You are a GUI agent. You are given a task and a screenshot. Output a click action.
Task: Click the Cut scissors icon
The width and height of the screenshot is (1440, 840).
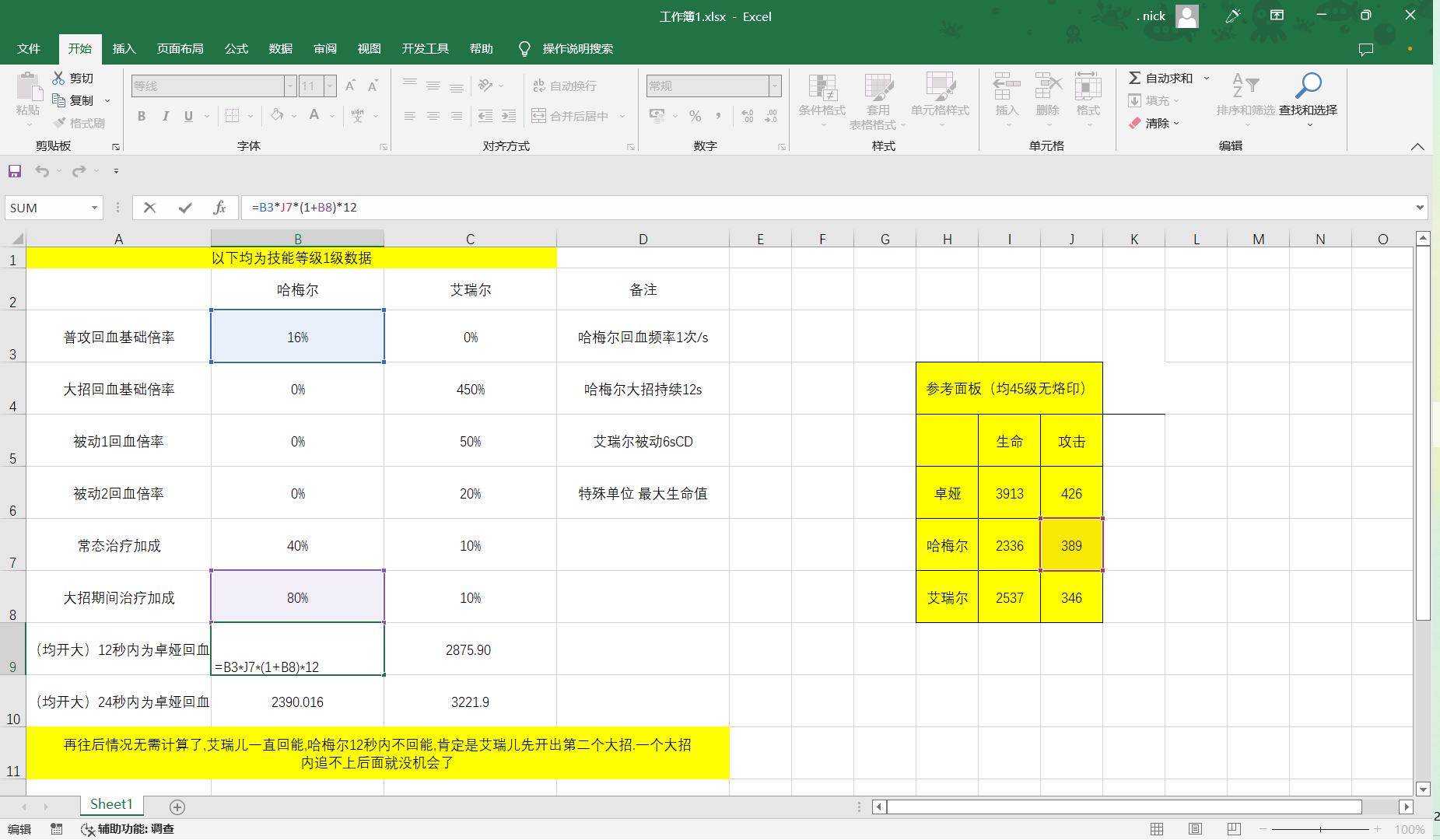[x=58, y=79]
